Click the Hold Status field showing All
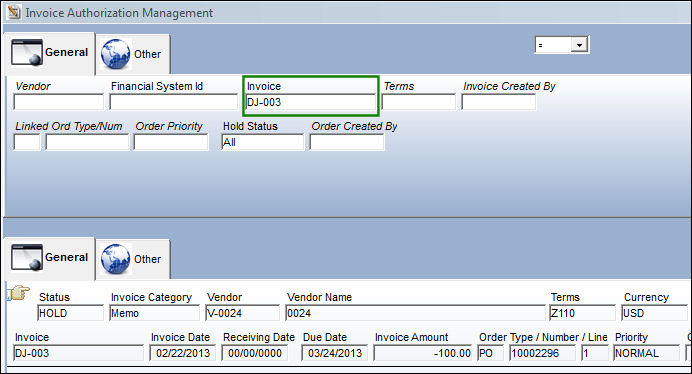The image size is (692, 374). pyautogui.click(x=263, y=142)
